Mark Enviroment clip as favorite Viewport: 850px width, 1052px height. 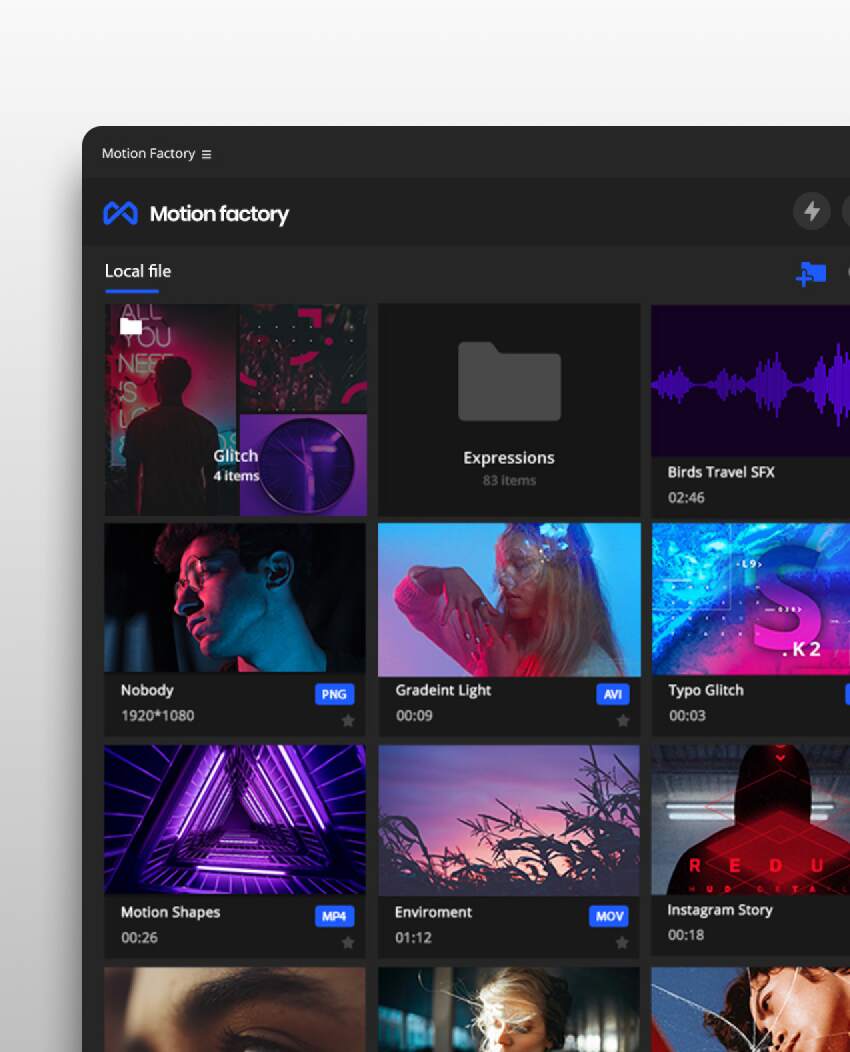pos(622,942)
